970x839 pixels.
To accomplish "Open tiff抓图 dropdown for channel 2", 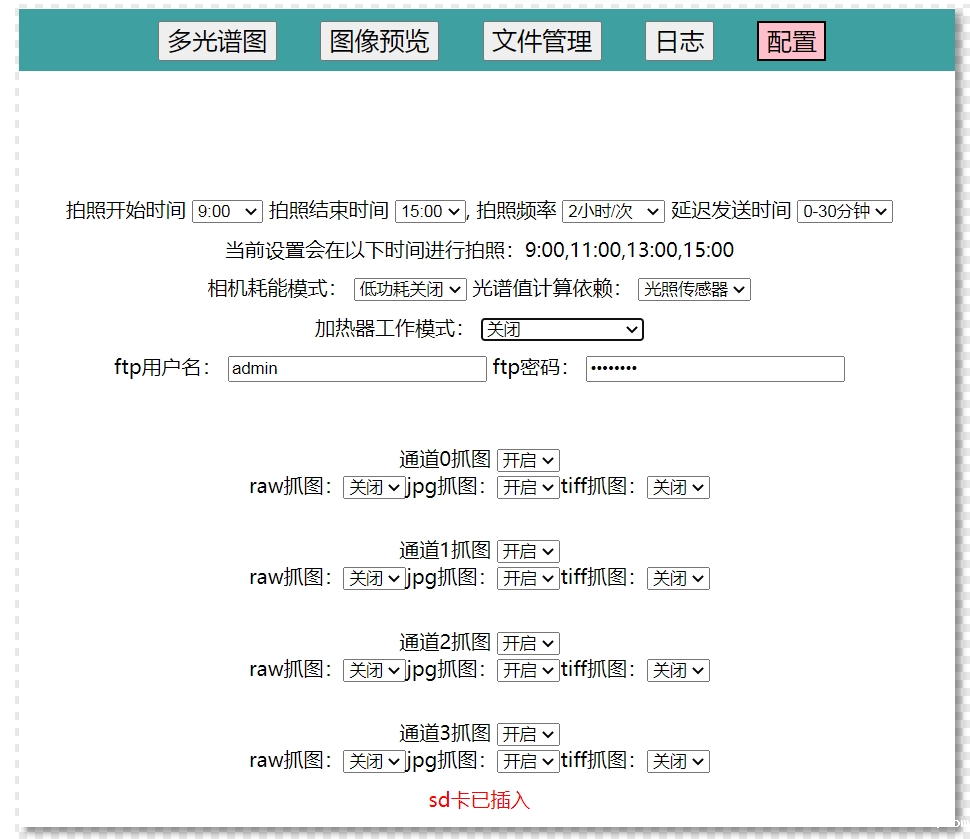I will (678, 670).
